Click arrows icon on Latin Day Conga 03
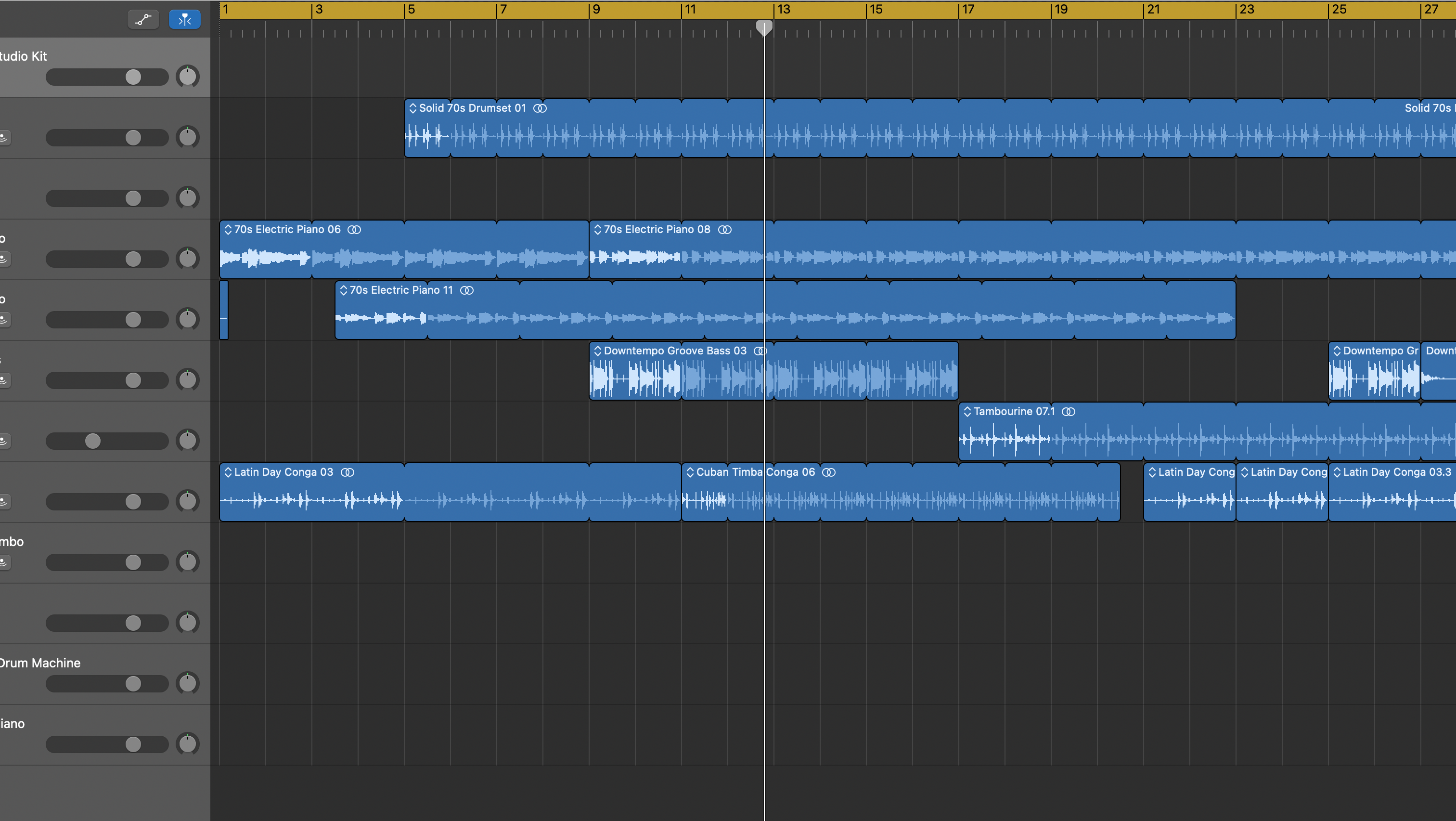1456x821 pixels. click(x=228, y=472)
